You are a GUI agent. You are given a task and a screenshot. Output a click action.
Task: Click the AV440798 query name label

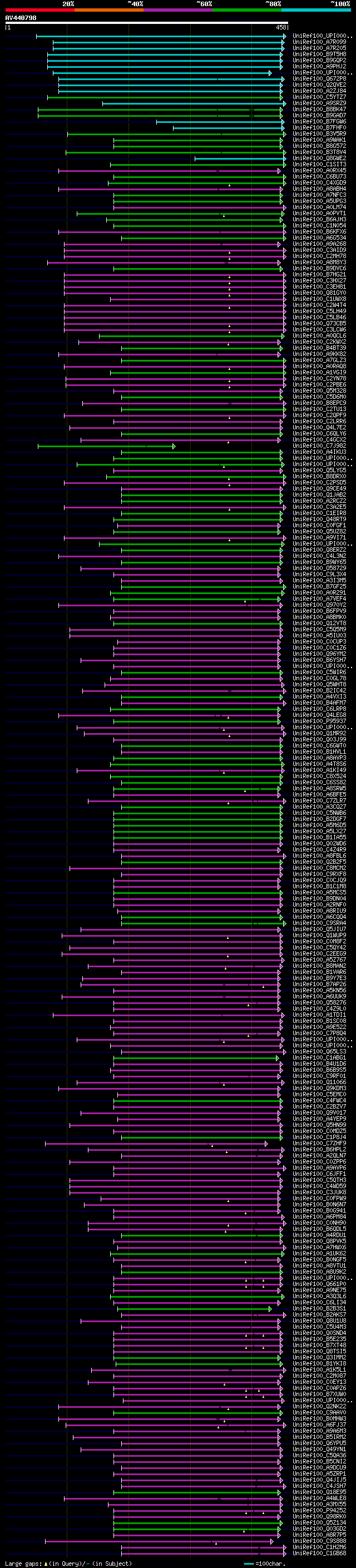(21, 18)
